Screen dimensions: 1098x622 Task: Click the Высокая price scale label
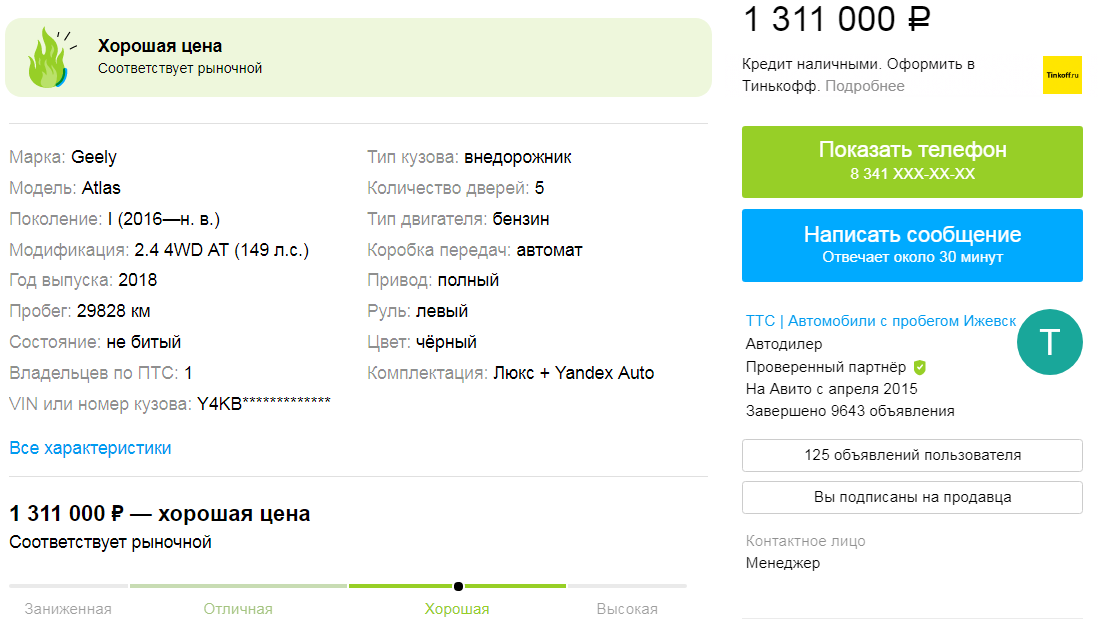pos(627,609)
